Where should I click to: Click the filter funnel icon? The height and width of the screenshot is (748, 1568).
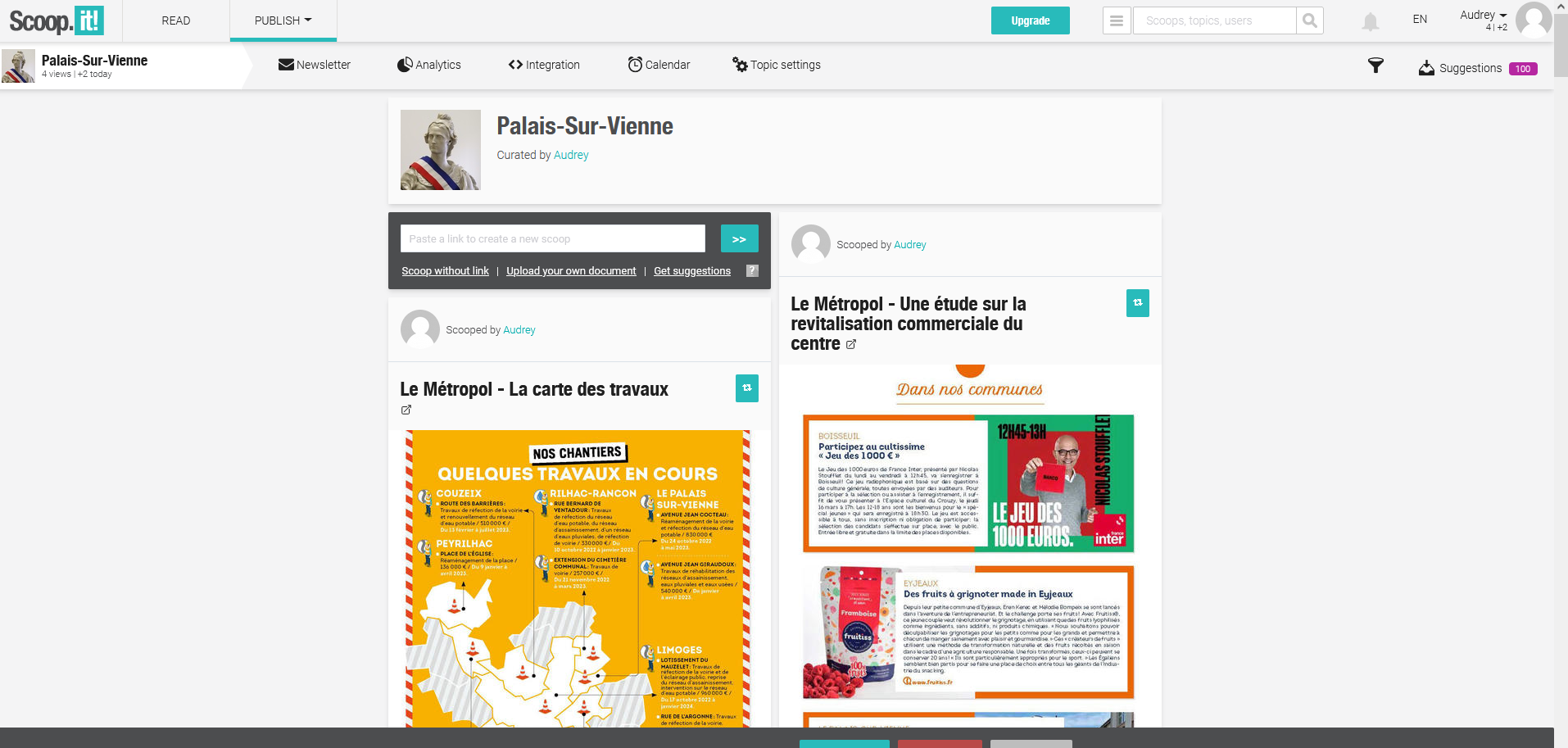click(x=1375, y=66)
